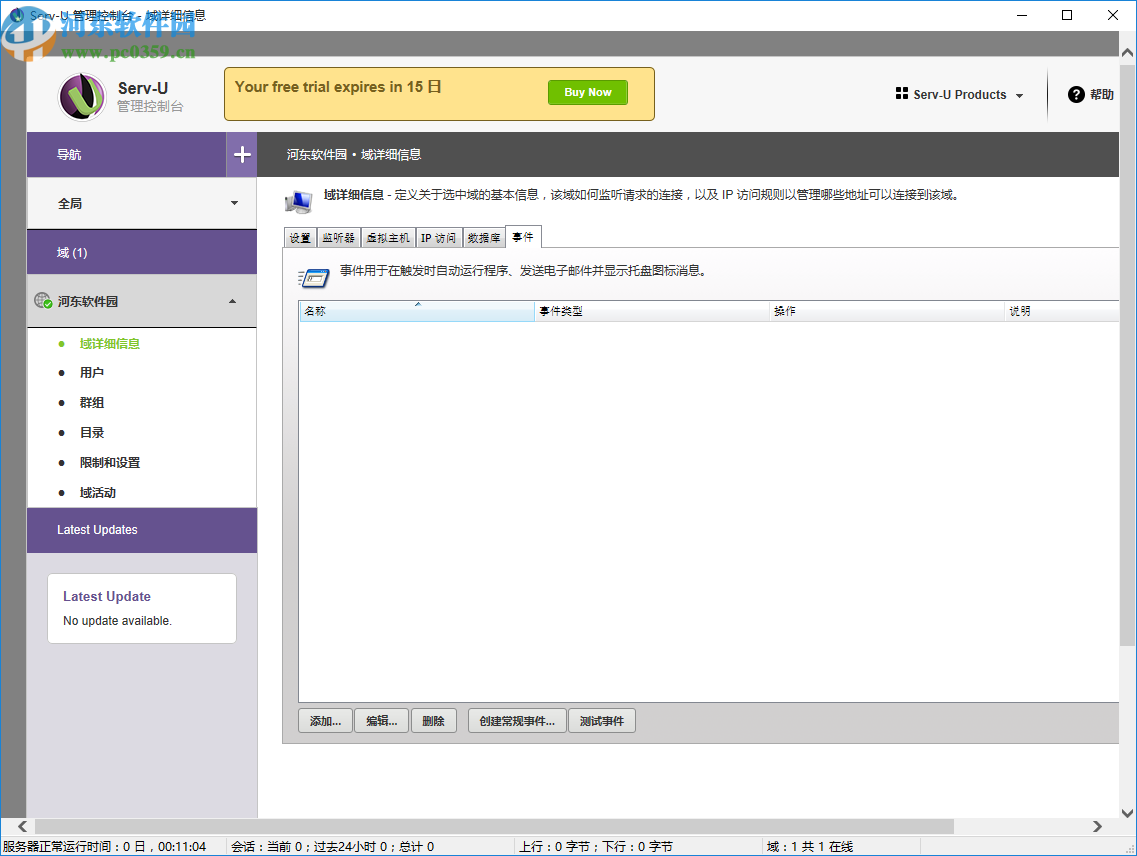Click the vertical scrollbar down arrow

click(x=1128, y=812)
